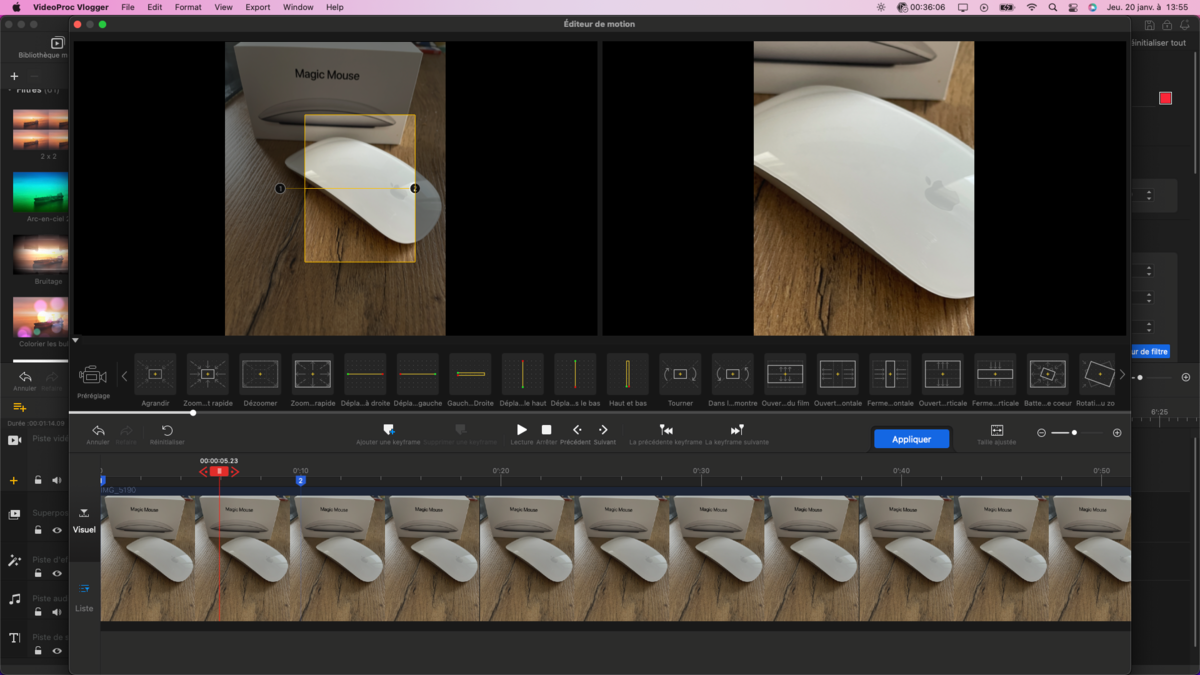Switch timeline to Liste view
Image resolution: width=1200 pixels, height=675 pixels.
(x=84, y=598)
